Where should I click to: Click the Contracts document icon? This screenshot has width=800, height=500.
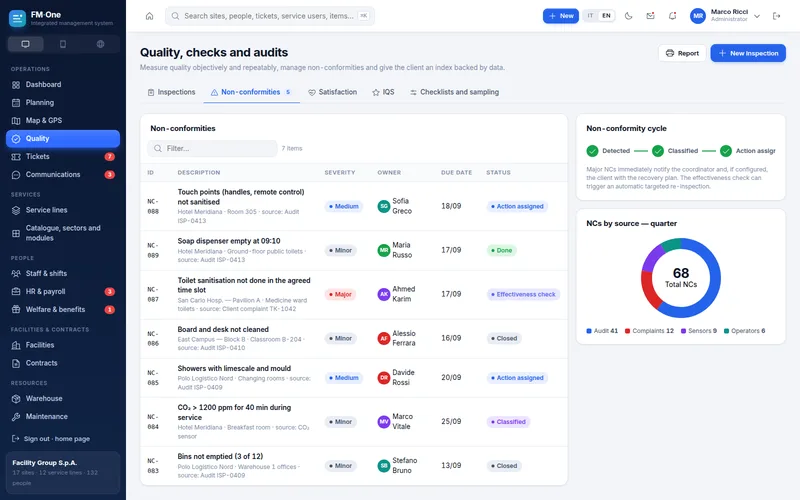click(16, 363)
